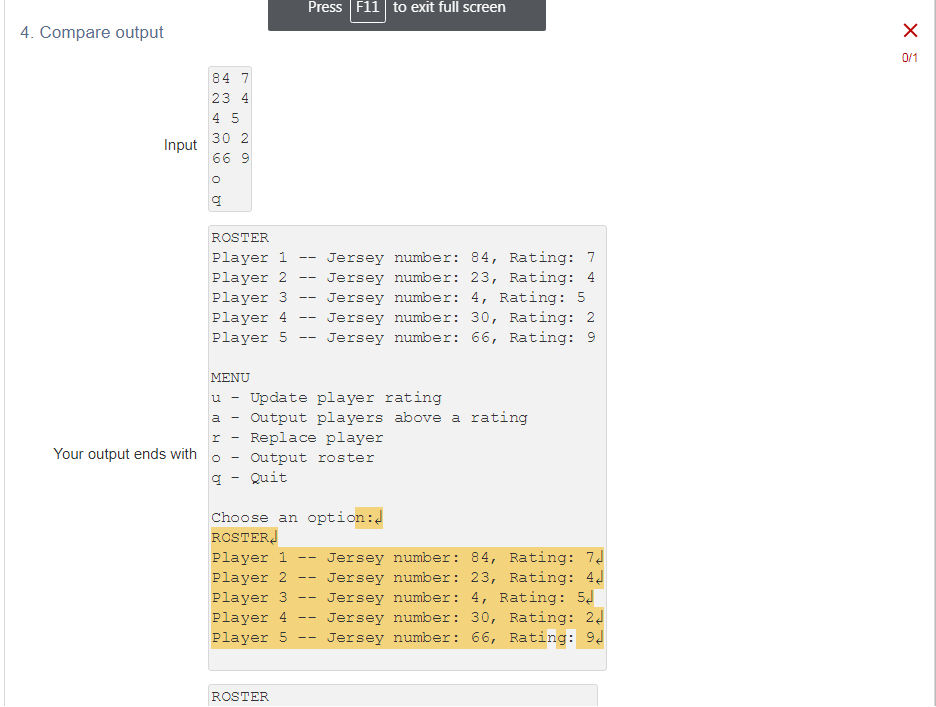The image size is (936, 707).
Task: Click the 0/1 score indicator
Action: pyautogui.click(x=909, y=57)
